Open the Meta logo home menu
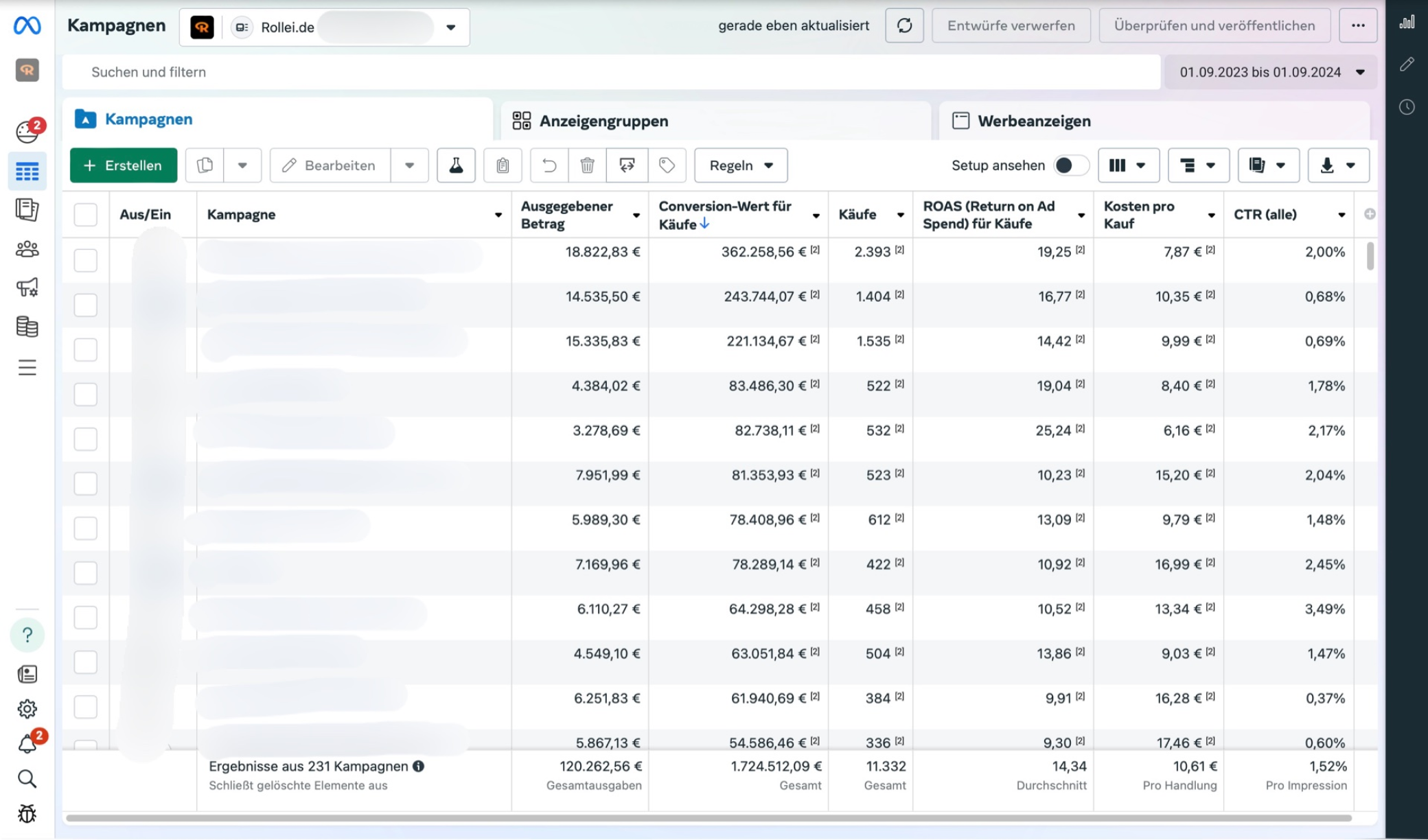1428x840 pixels. 27,25
